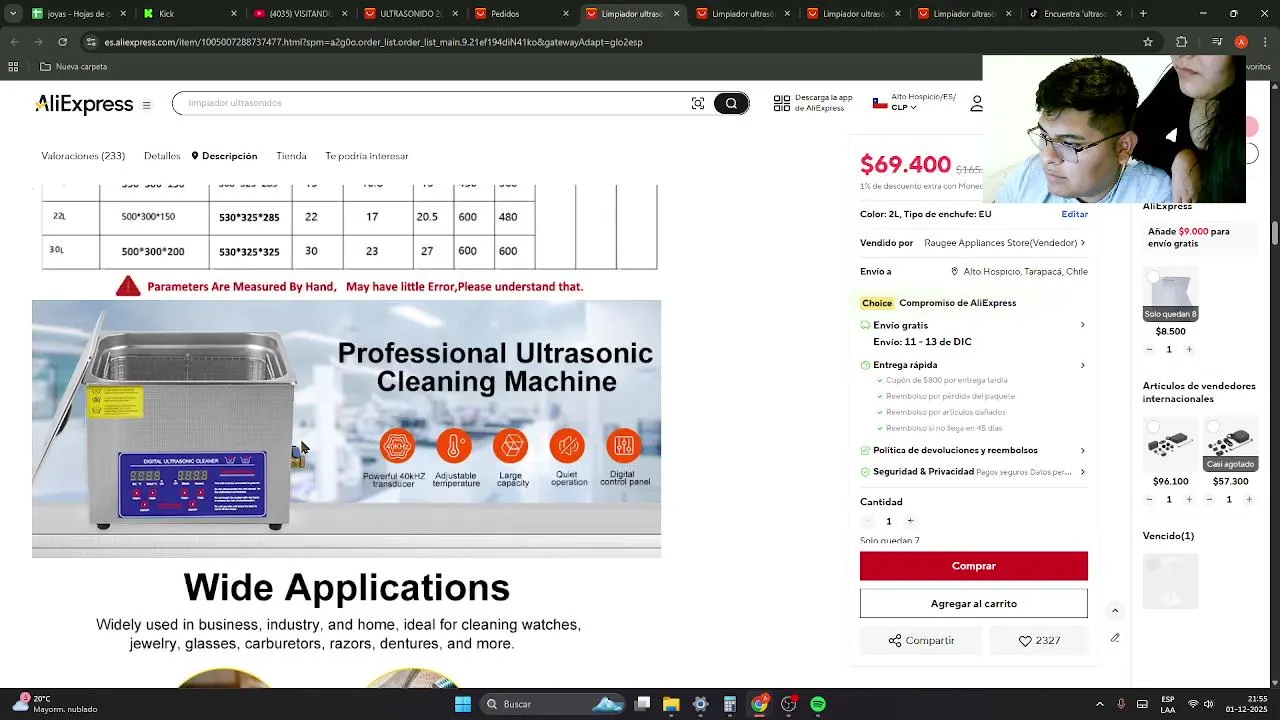Reload the page in Chrome

click(x=62, y=42)
